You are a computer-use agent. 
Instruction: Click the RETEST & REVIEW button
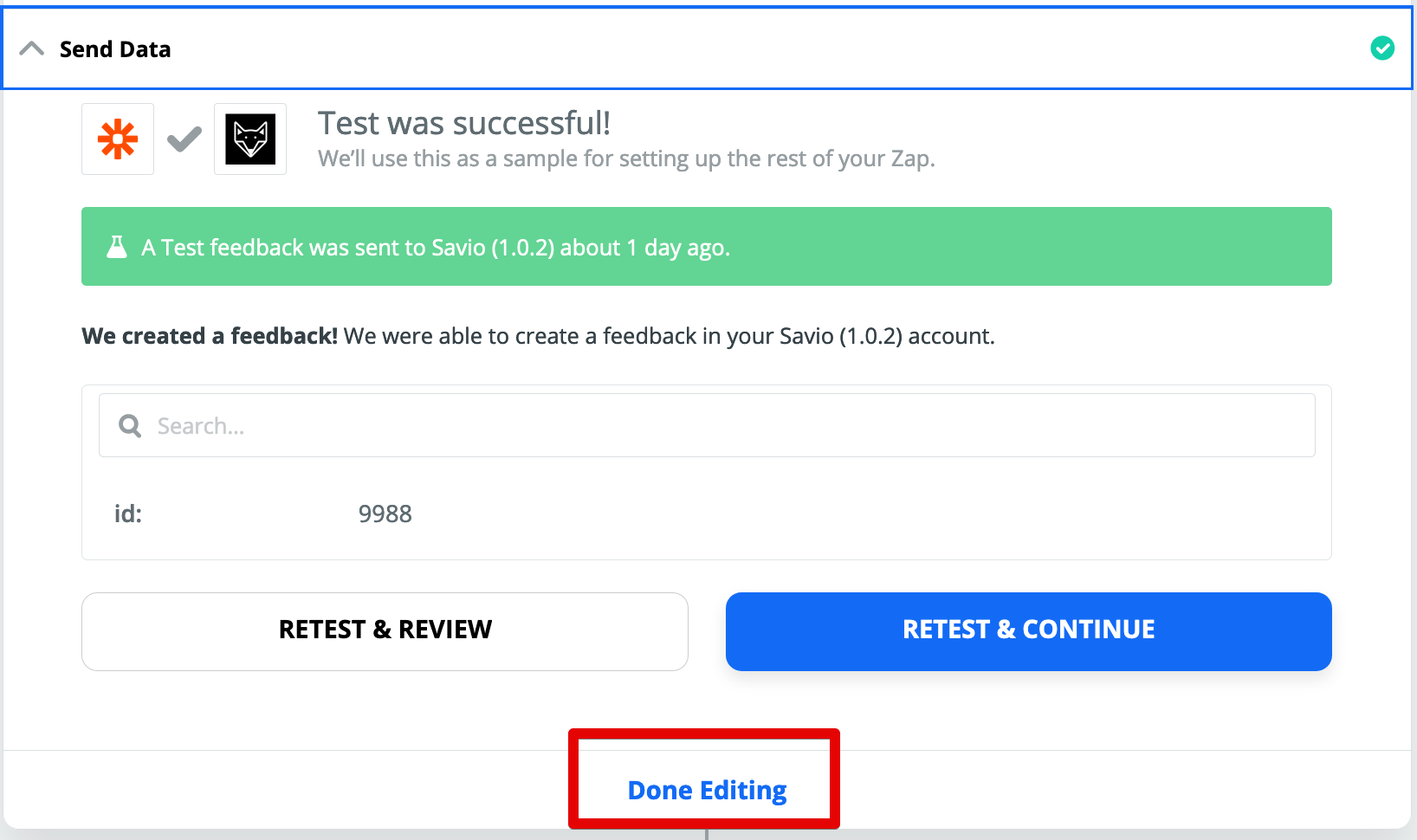point(385,631)
